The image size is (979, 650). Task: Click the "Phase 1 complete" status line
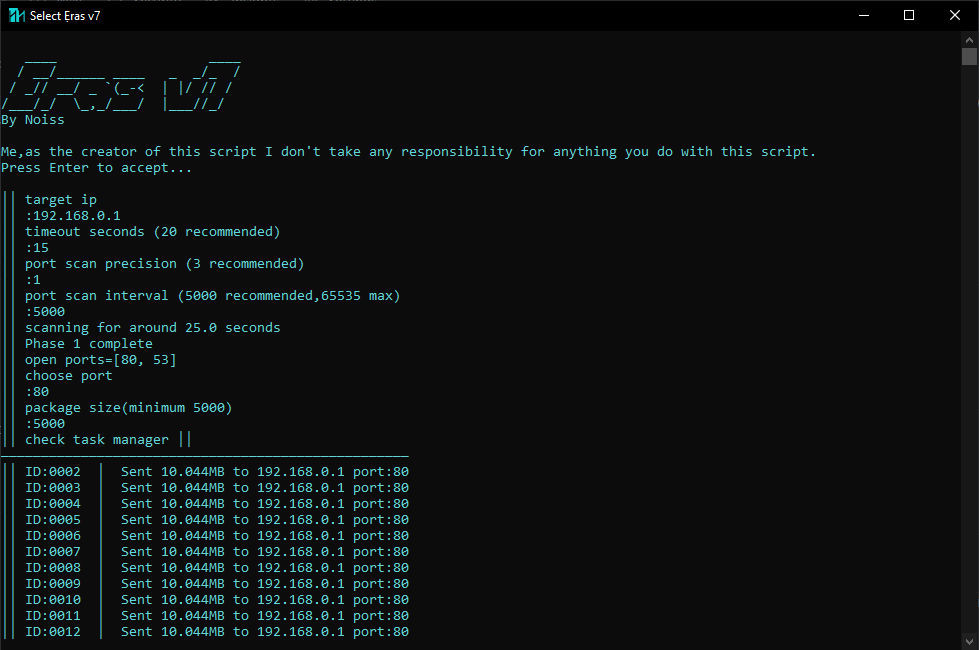[x=89, y=344]
